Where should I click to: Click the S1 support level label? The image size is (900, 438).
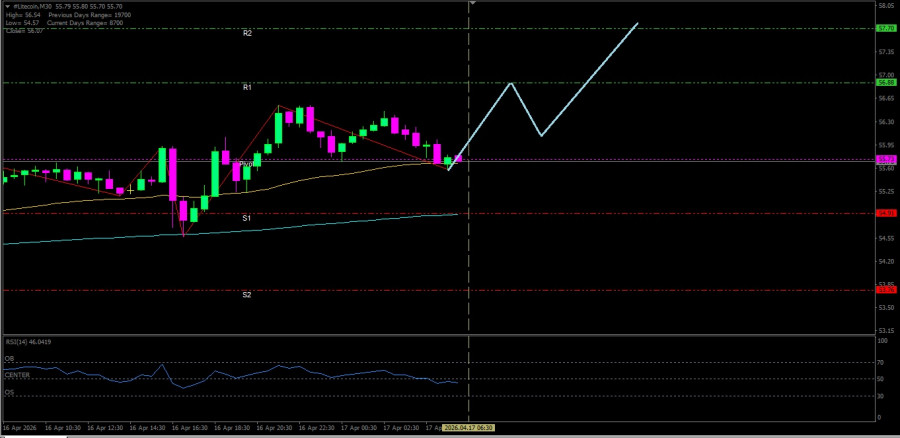pyautogui.click(x=246, y=218)
